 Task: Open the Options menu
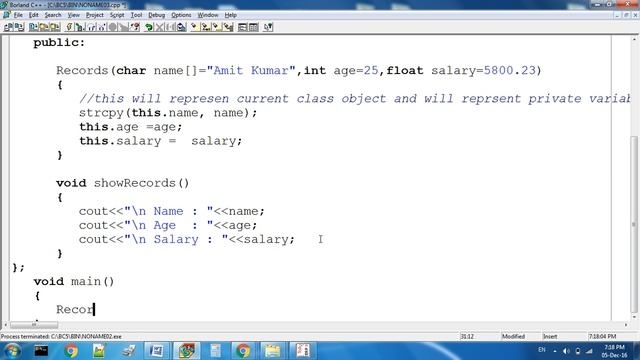pos(181,15)
